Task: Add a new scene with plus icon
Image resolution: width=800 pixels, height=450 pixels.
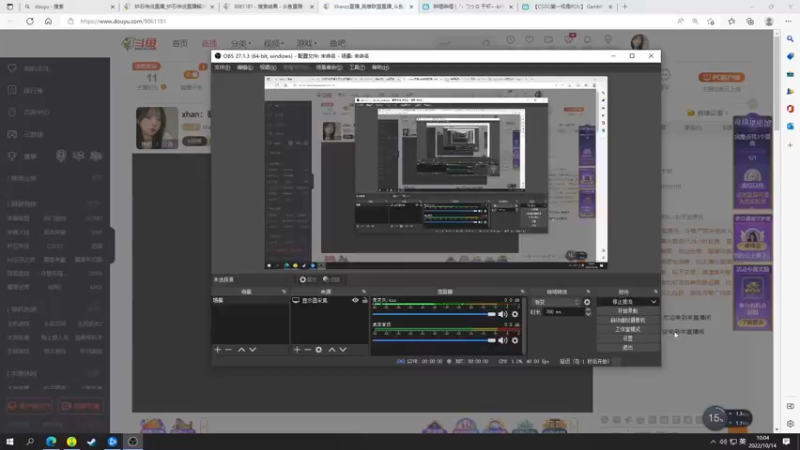Action: pos(218,349)
